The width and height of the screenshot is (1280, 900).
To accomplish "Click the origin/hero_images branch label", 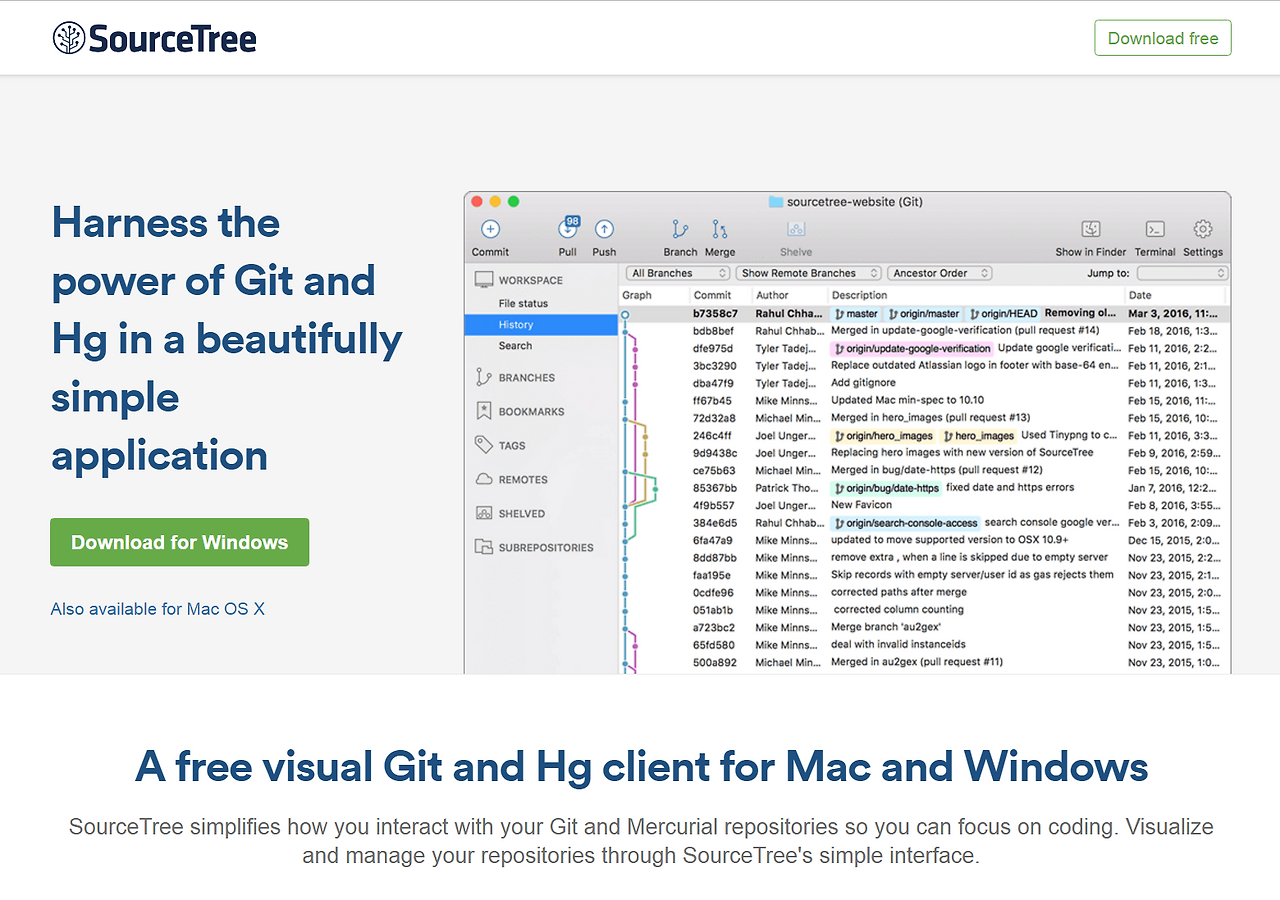I will (884, 436).
